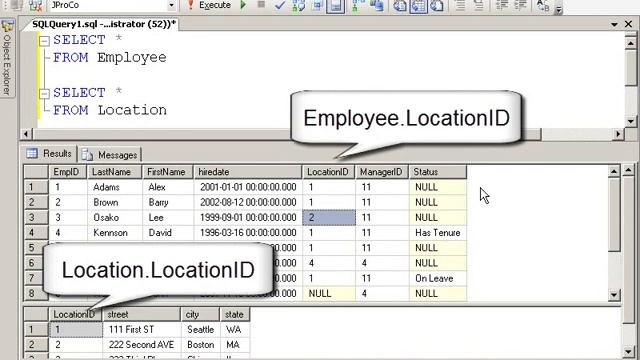The image size is (640, 360).
Task: Click the Change Connection icon
Action: click(x=36, y=5)
